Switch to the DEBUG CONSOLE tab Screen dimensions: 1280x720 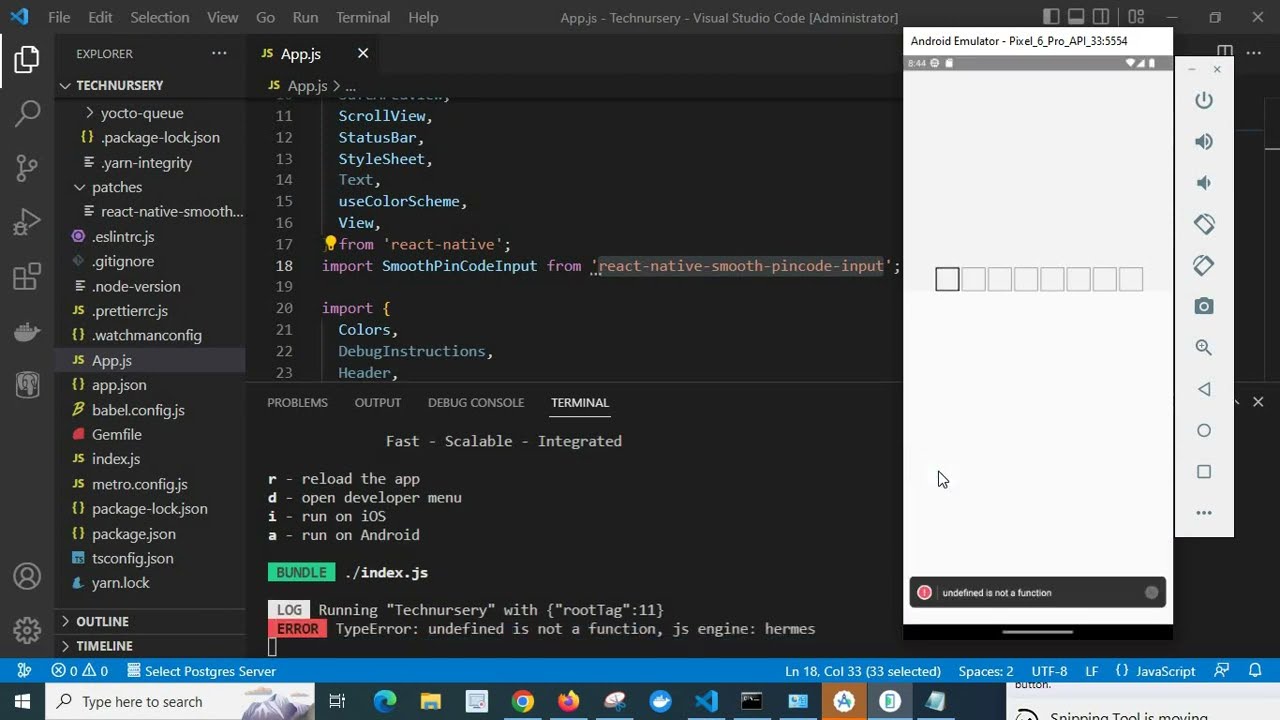tap(476, 402)
